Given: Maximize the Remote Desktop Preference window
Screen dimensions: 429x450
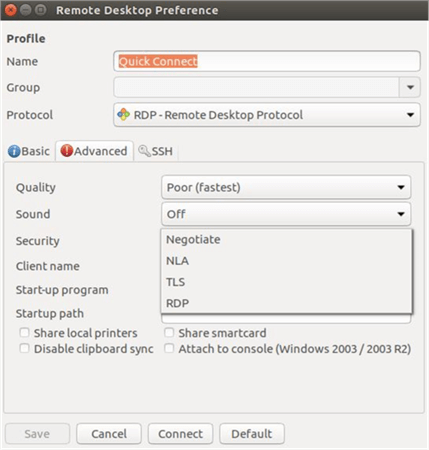Looking at the screenshot, I should [41, 10].
